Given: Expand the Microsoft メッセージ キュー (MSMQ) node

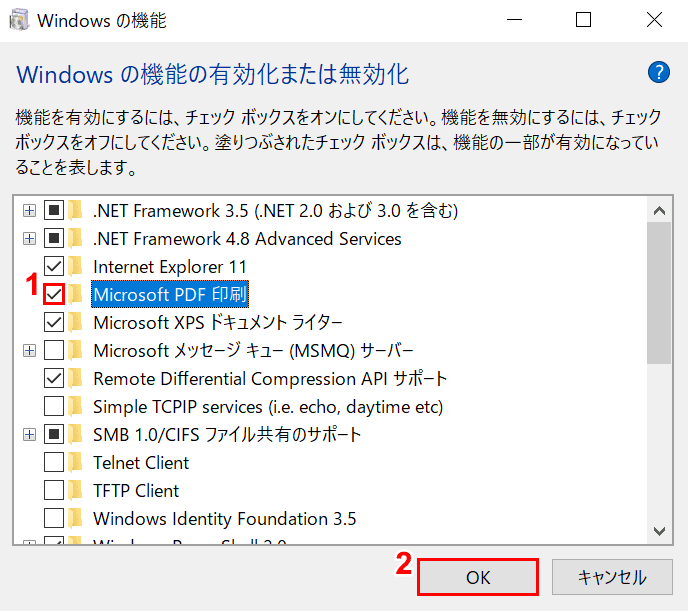Looking at the screenshot, I should point(29,350).
